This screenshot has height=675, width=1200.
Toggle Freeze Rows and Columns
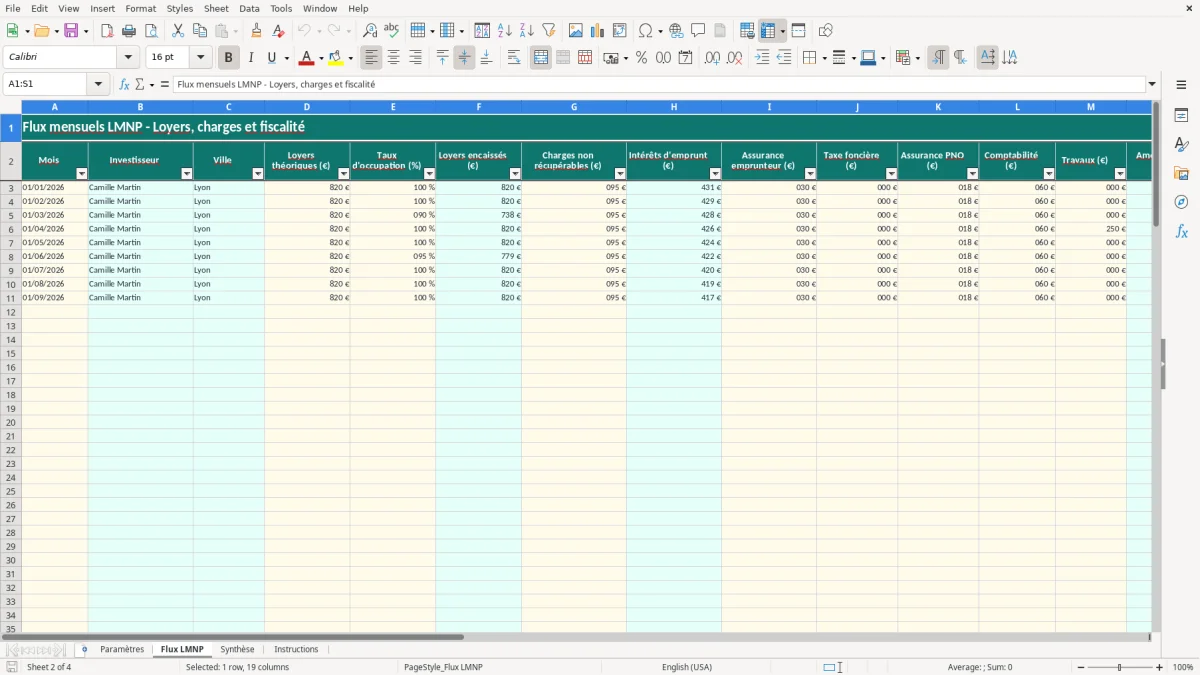click(767, 31)
